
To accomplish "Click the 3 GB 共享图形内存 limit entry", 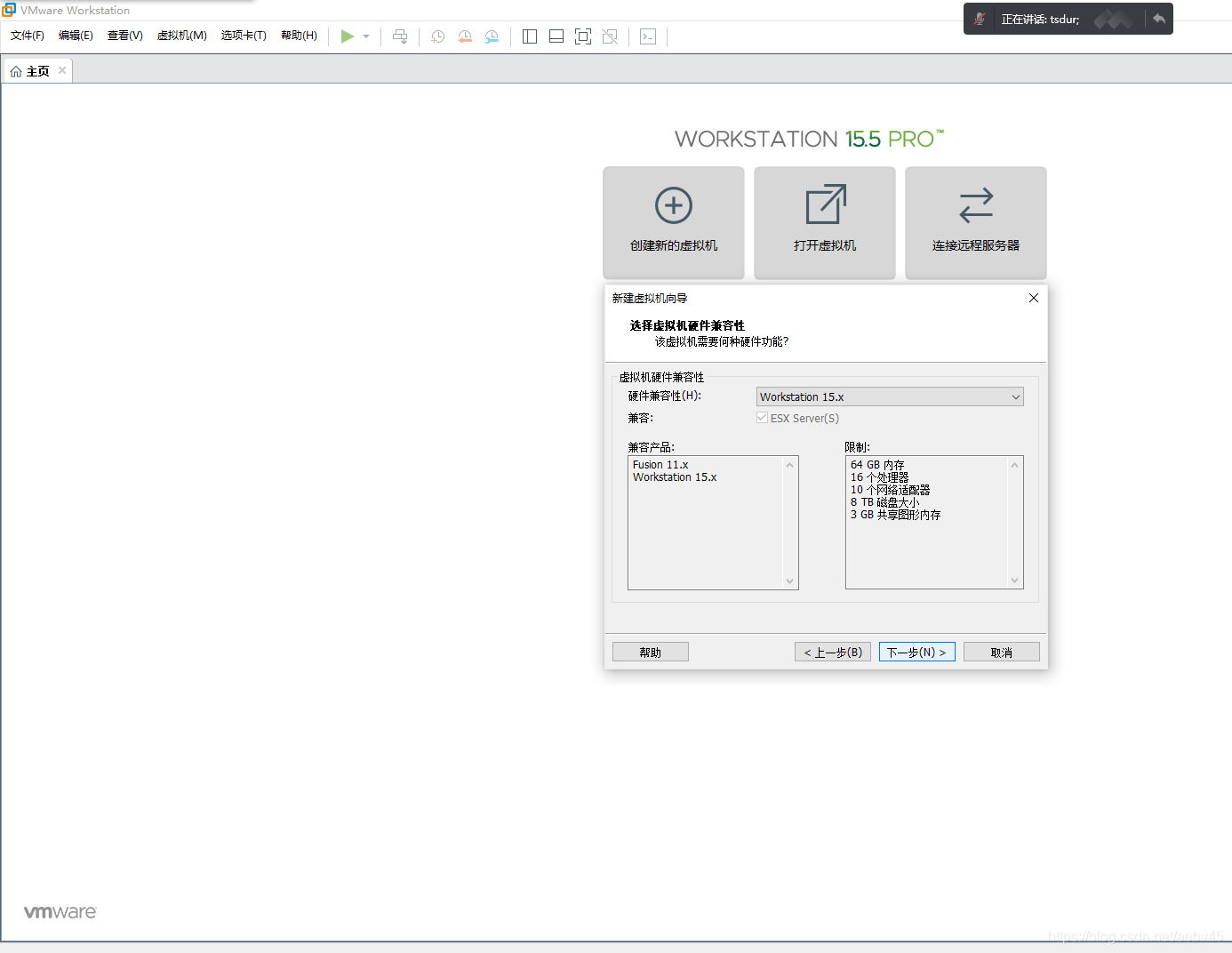I will 895,515.
